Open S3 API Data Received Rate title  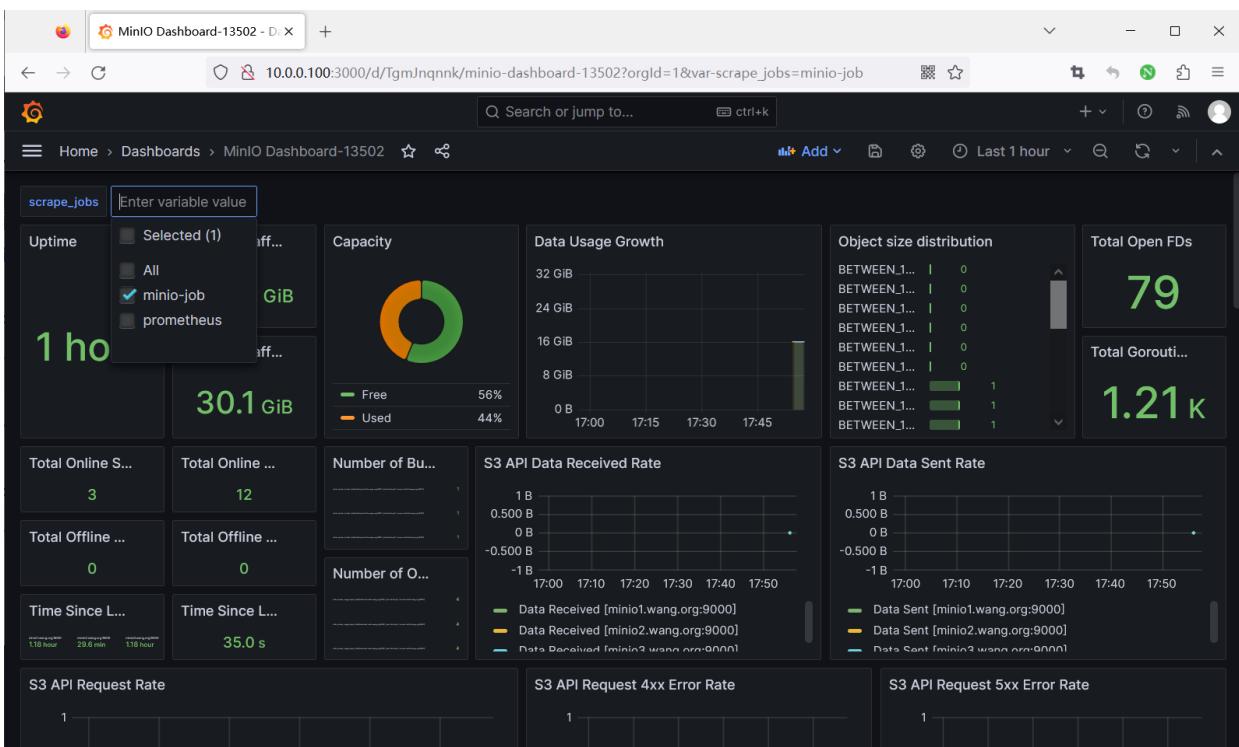573,462
